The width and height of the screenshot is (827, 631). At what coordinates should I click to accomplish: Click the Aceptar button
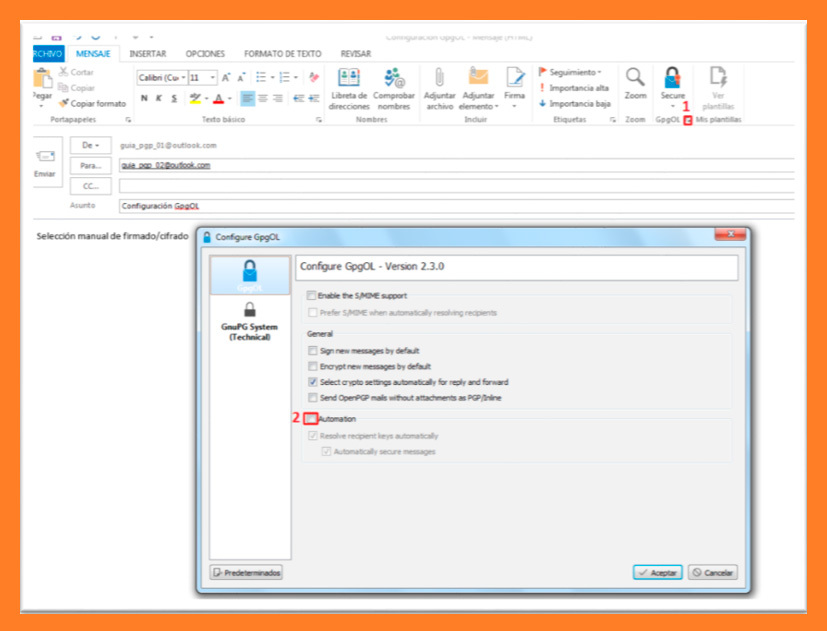click(657, 573)
